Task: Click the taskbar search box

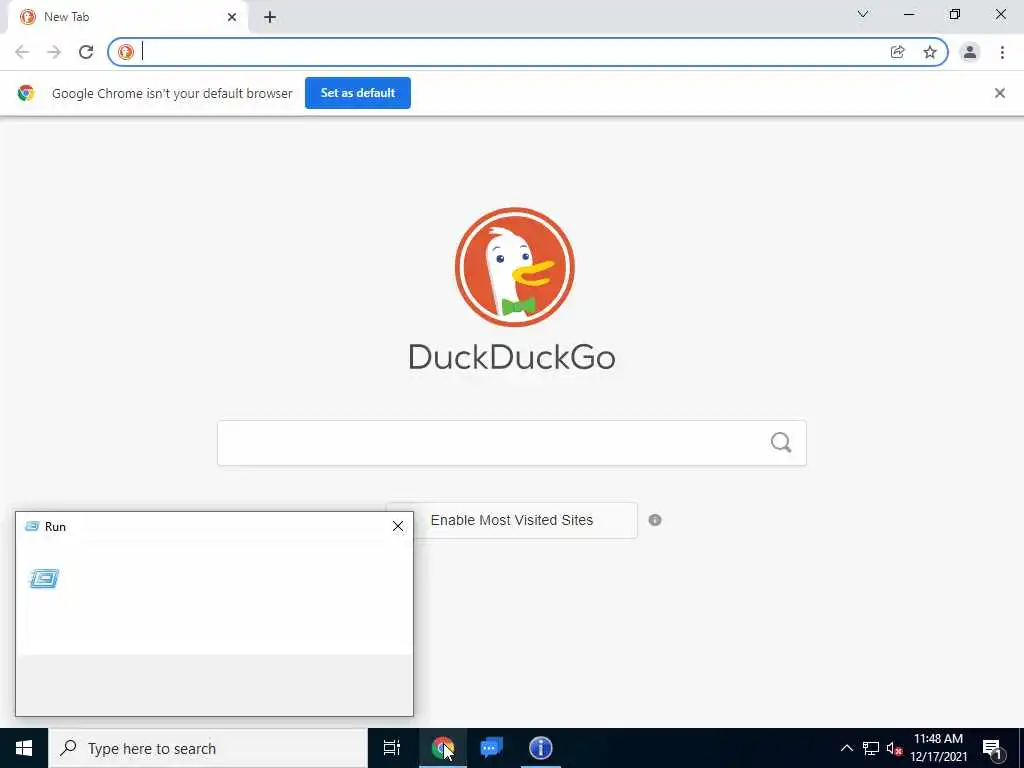Action: click(x=208, y=748)
